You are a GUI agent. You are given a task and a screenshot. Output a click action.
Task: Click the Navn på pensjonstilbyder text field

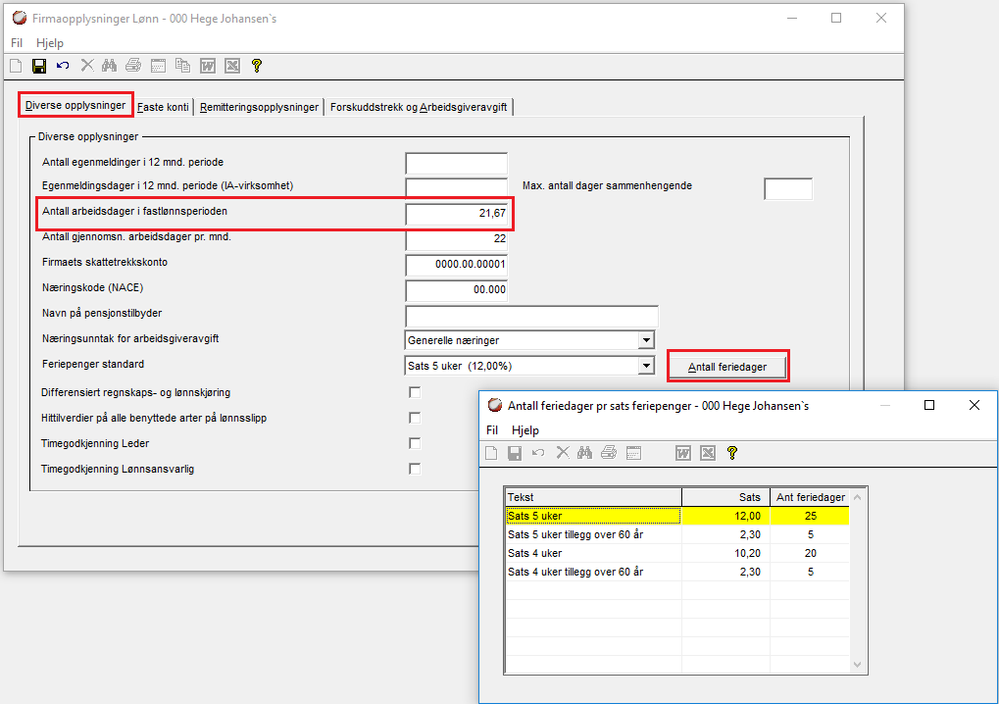[531, 315]
